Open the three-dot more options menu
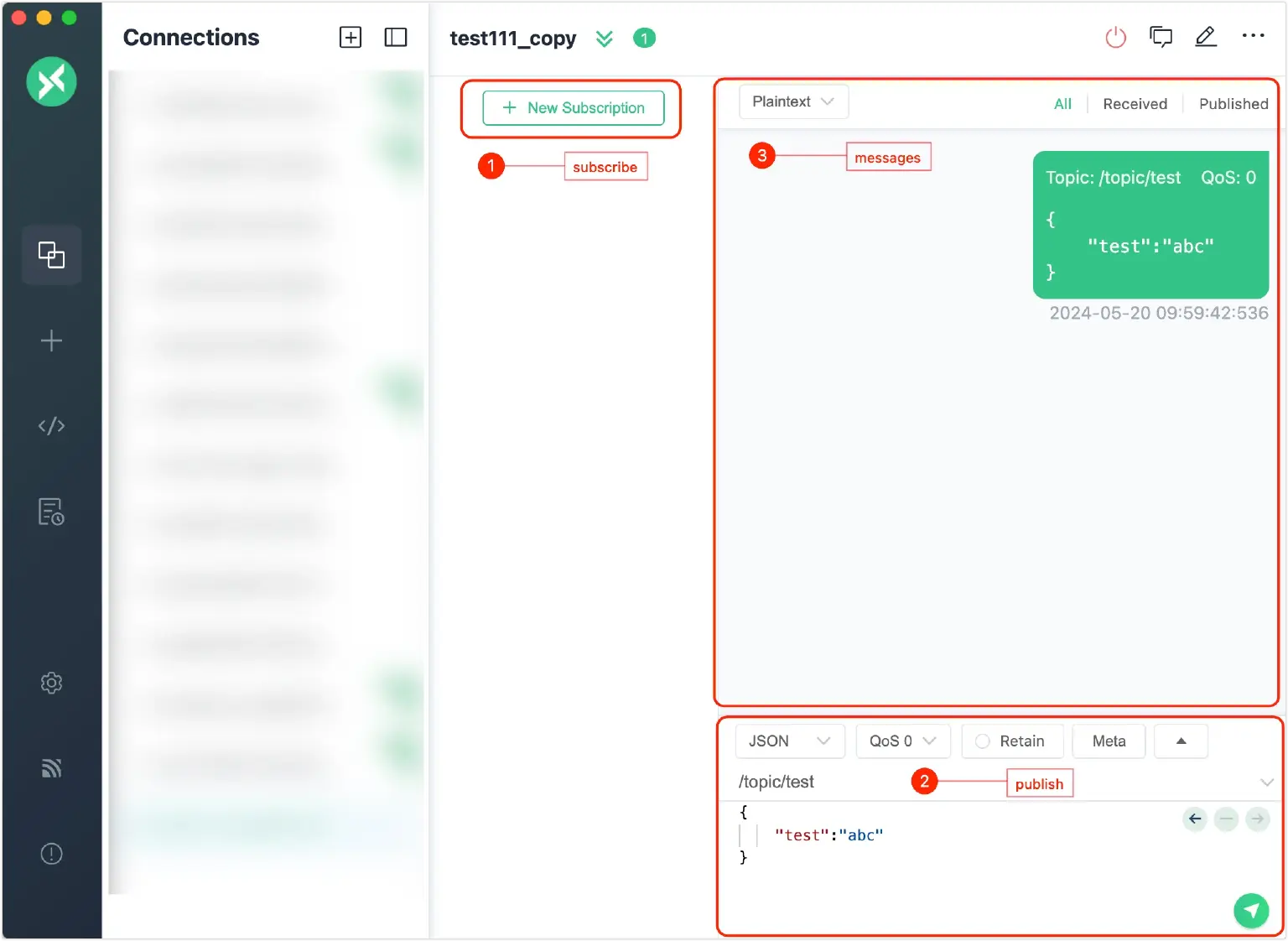Image resolution: width=1288 pixels, height=941 pixels. point(1253,36)
